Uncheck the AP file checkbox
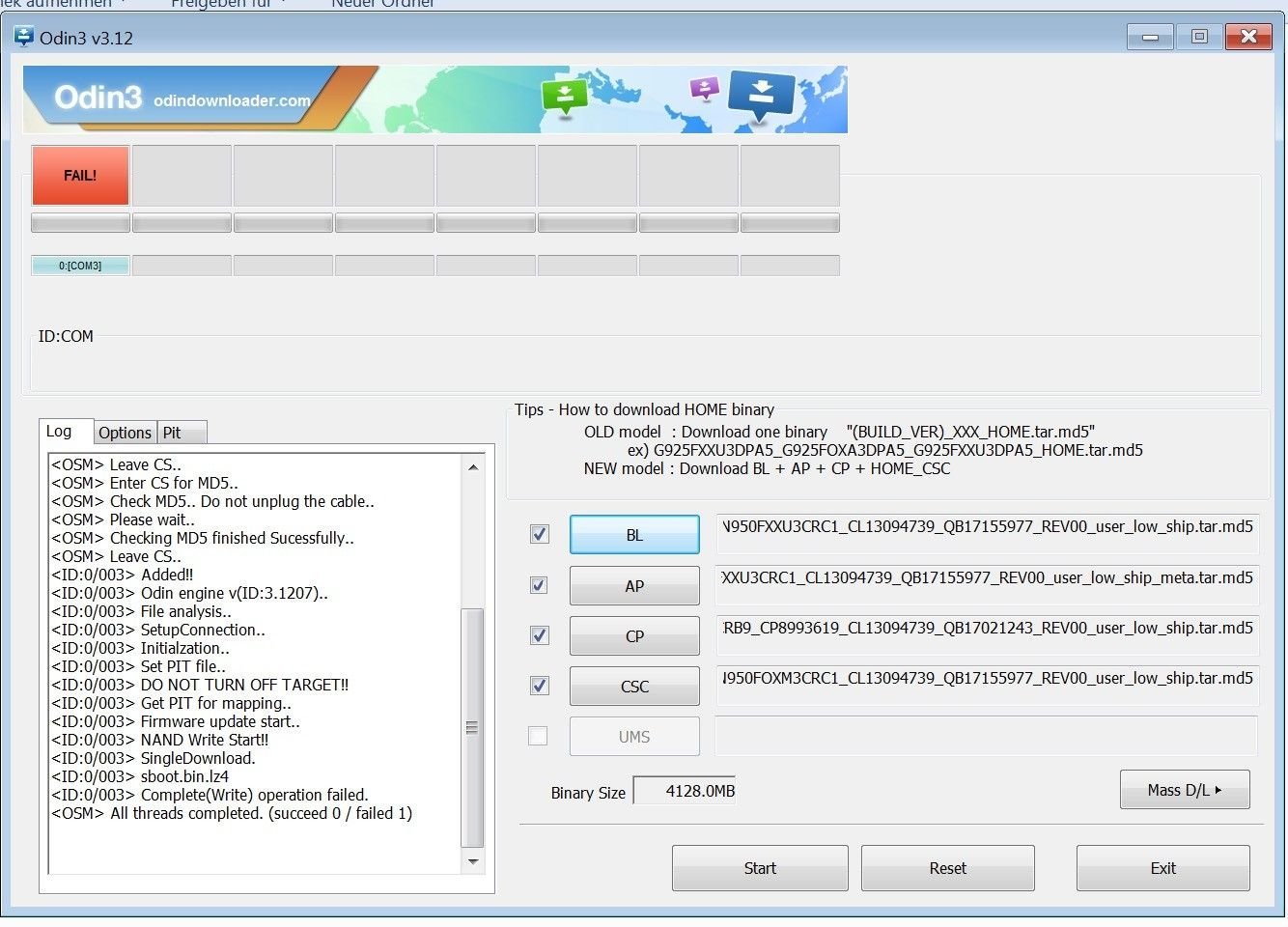 click(x=539, y=585)
